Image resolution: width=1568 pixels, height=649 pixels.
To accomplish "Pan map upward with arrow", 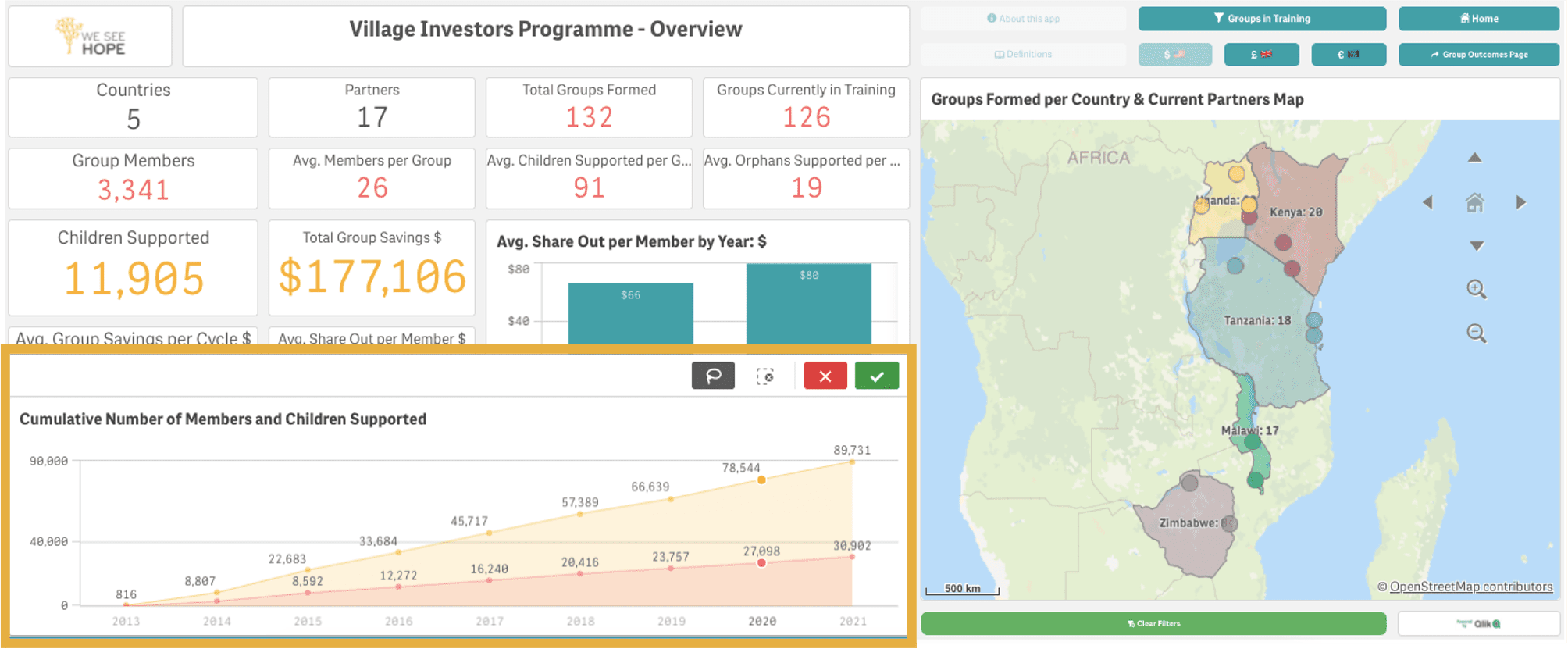I will (1474, 158).
